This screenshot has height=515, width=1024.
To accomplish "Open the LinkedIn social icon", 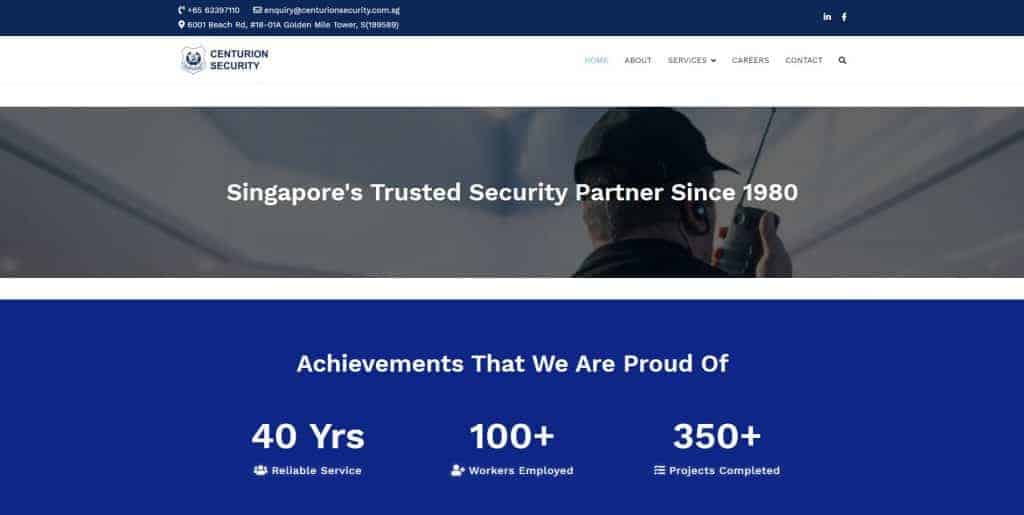I will pos(827,17).
